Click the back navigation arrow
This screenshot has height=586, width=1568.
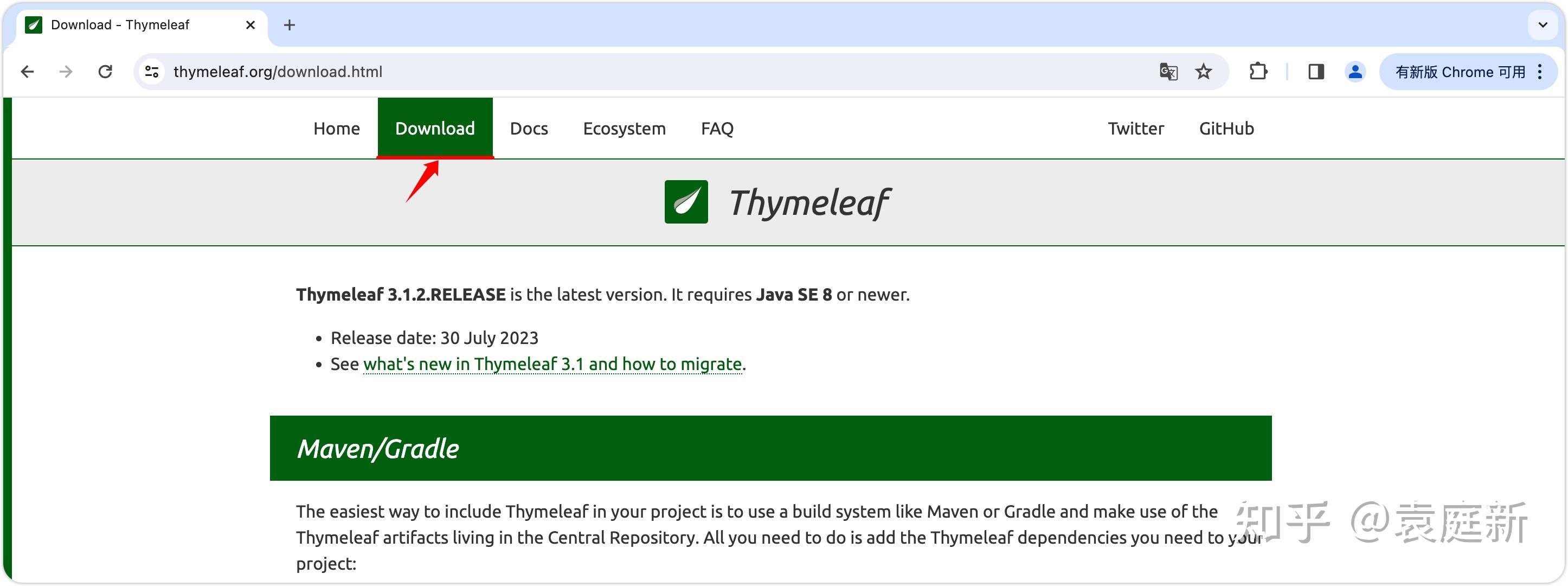[x=28, y=71]
